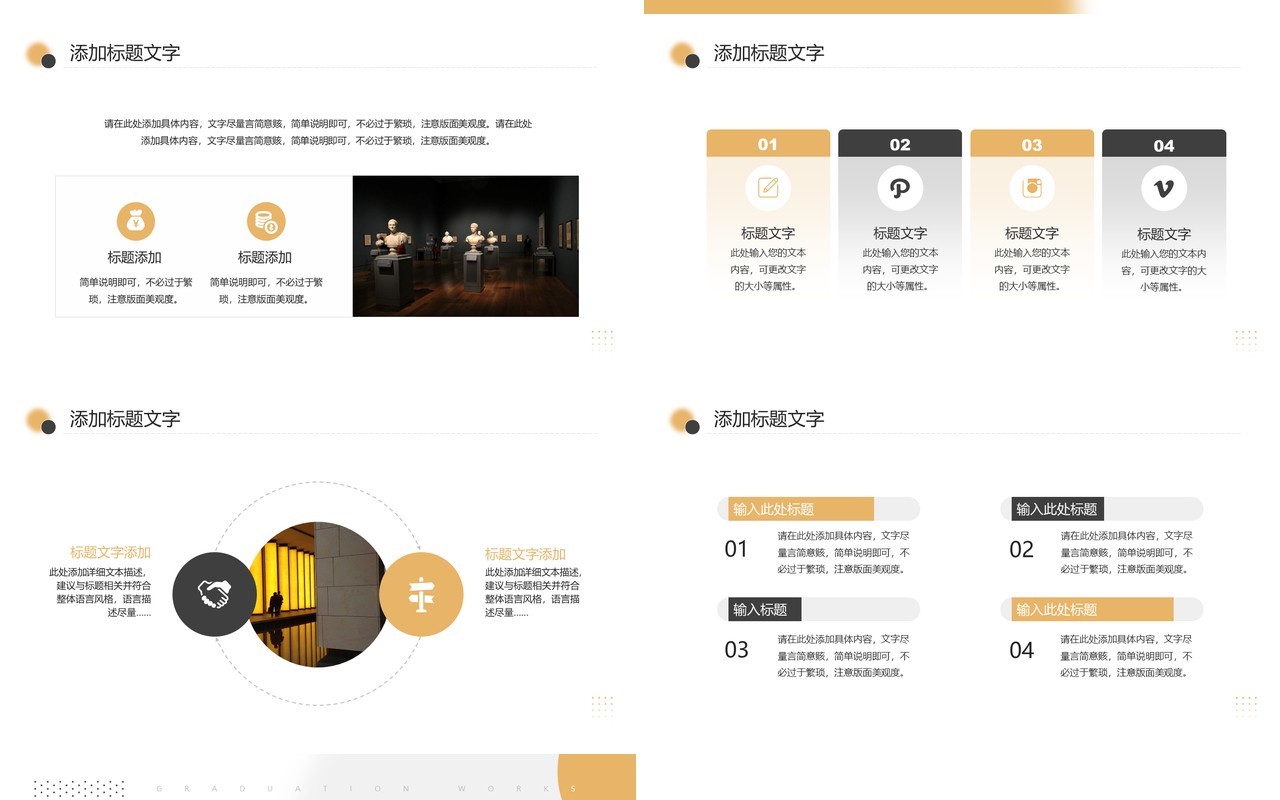Viewport: 1280px width, 800px height.
Task: Click the gold 01 card header
Action: 768,144
